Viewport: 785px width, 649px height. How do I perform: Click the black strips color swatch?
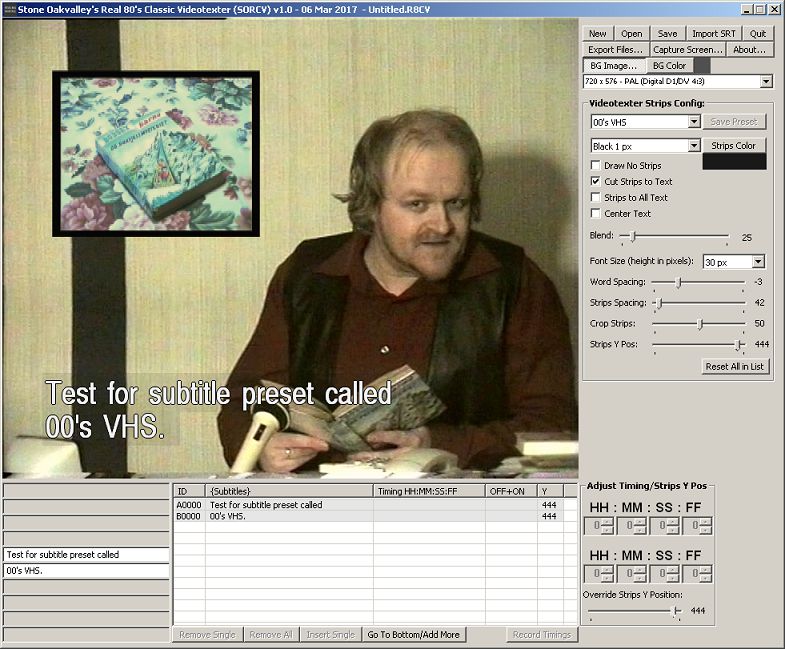(x=734, y=162)
